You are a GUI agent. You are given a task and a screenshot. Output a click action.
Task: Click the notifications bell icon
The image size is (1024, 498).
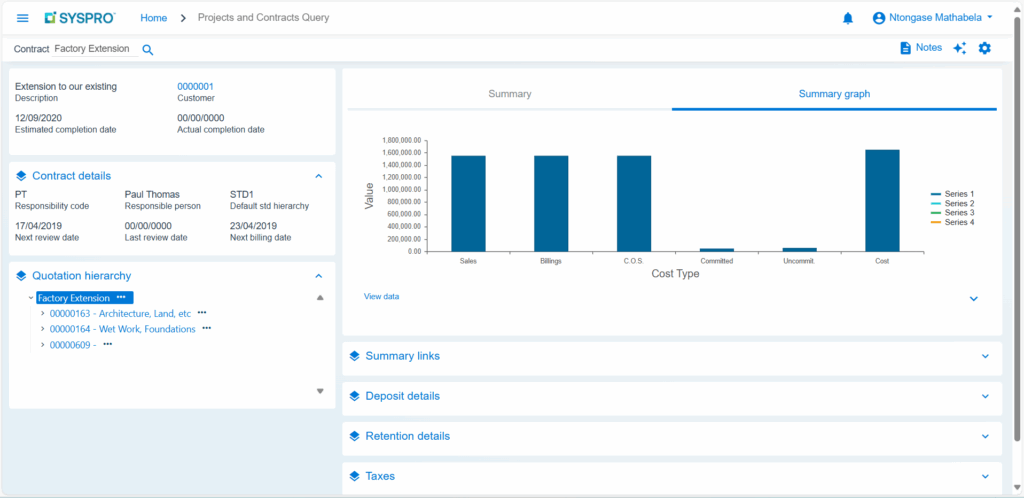pyautogui.click(x=848, y=18)
